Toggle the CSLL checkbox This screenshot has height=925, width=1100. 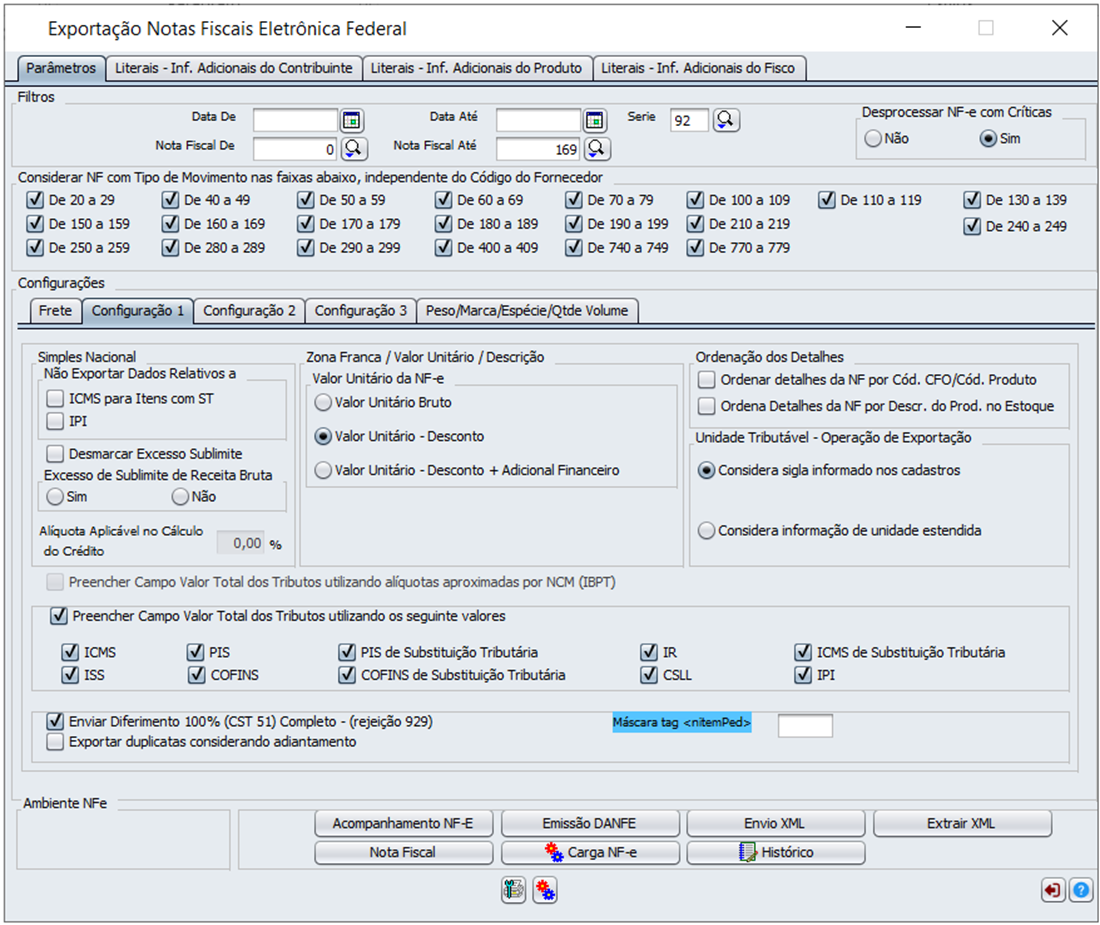(649, 675)
